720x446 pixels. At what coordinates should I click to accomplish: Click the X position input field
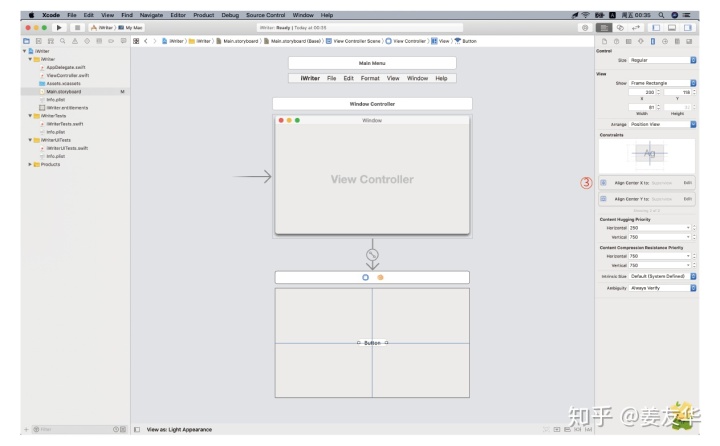click(x=642, y=92)
